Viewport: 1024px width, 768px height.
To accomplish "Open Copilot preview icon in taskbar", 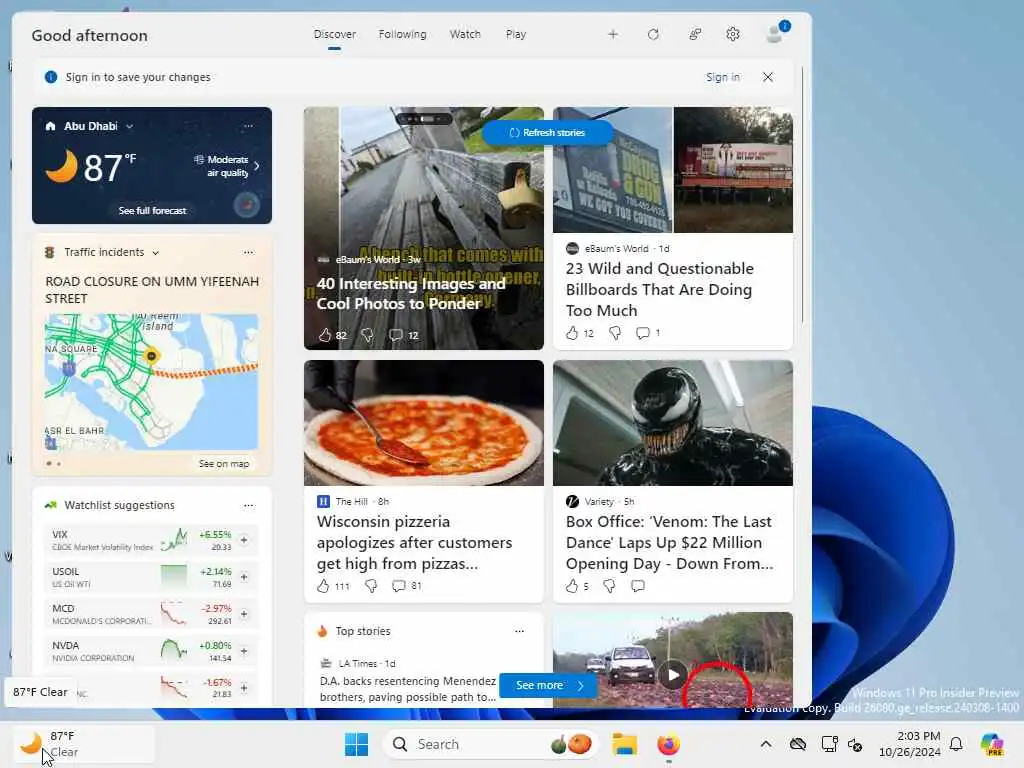I will point(991,744).
